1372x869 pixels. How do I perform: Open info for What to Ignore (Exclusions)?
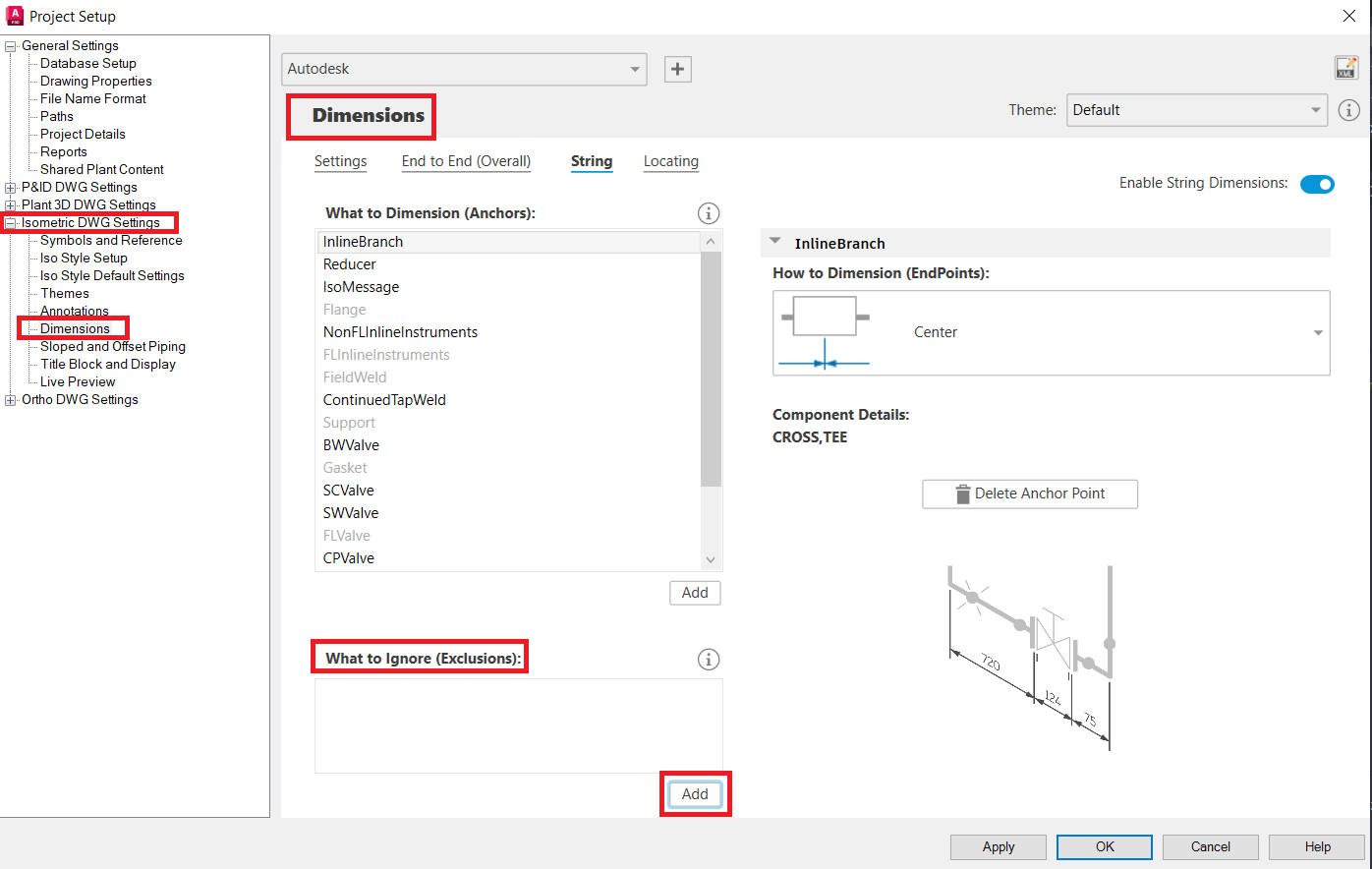click(709, 659)
